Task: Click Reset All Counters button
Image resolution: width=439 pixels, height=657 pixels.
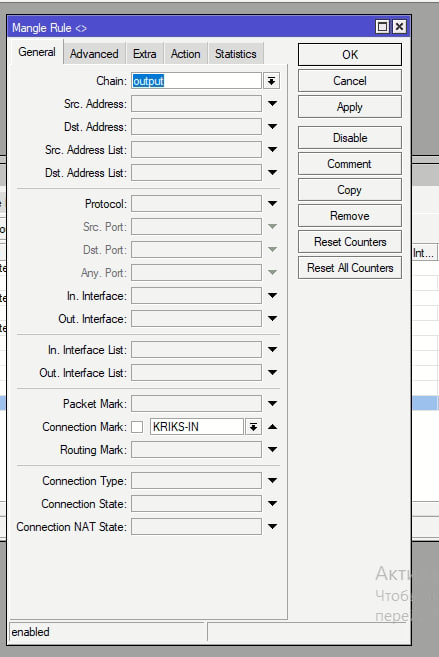Action: pos(350,267)
